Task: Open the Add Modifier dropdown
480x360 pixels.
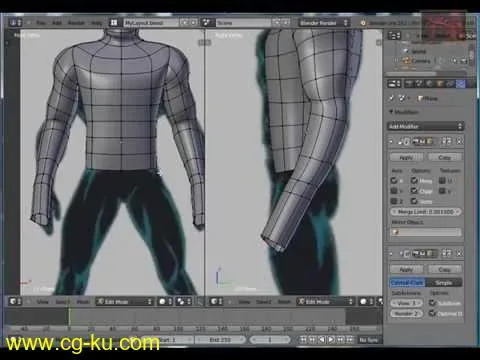Action: coord(426,126)
